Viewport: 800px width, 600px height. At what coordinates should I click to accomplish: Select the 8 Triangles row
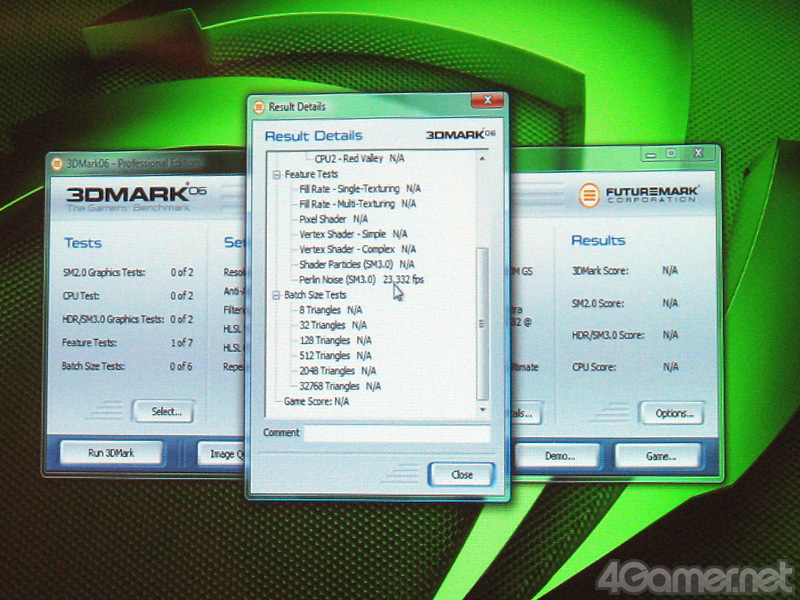click(x=331, y=310)
